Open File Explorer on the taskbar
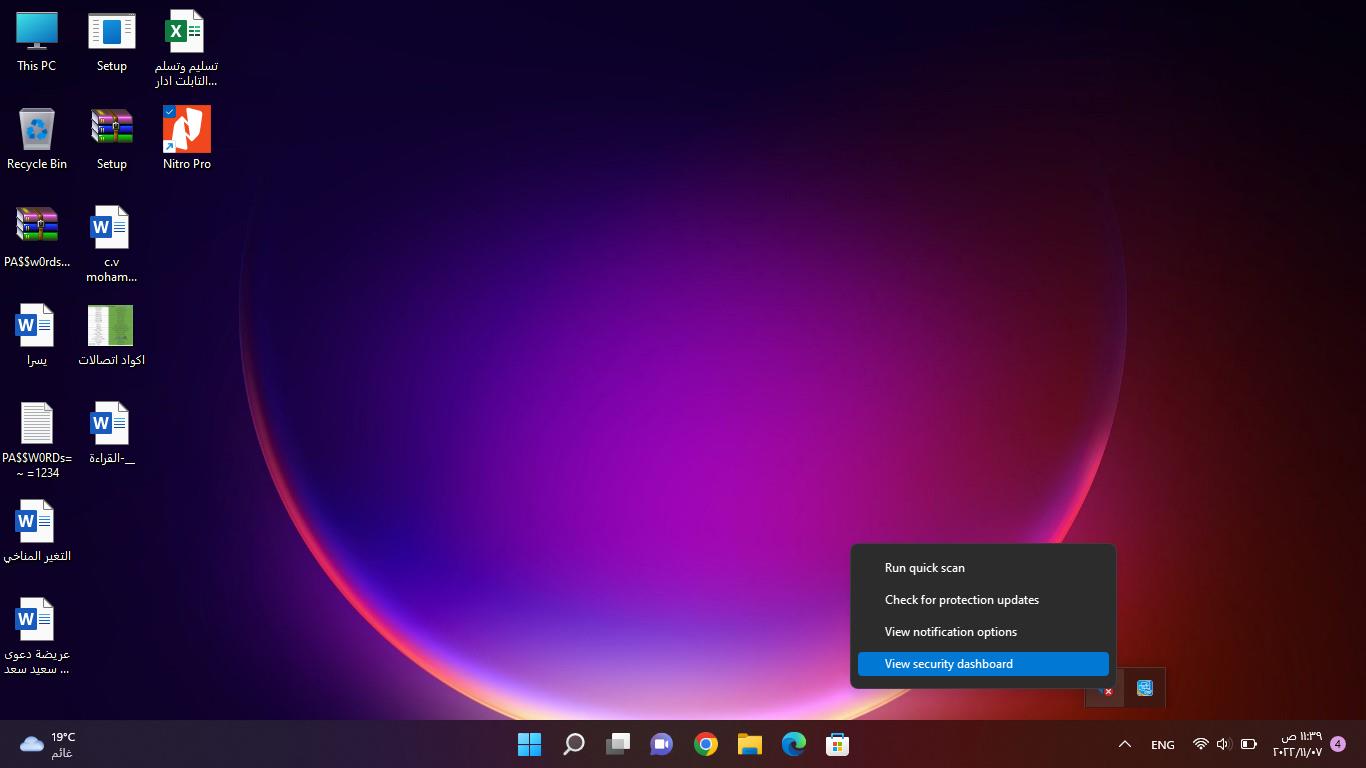The width and height of the screenshot is (1366, 768). click(x=750, y=744)
